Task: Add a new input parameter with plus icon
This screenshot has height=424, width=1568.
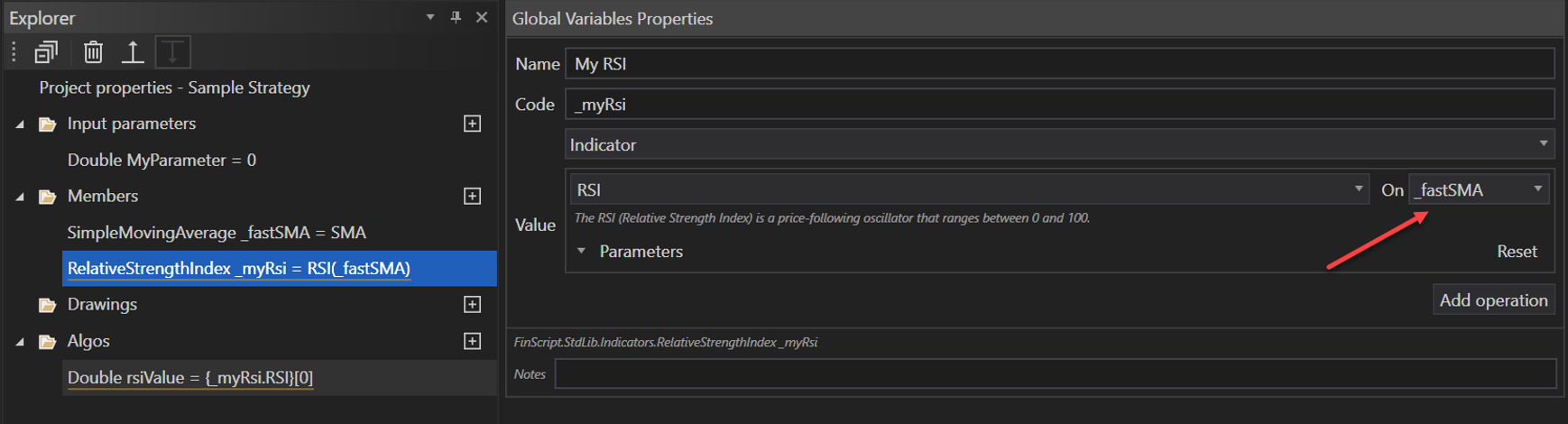Action: pos(472,124)
